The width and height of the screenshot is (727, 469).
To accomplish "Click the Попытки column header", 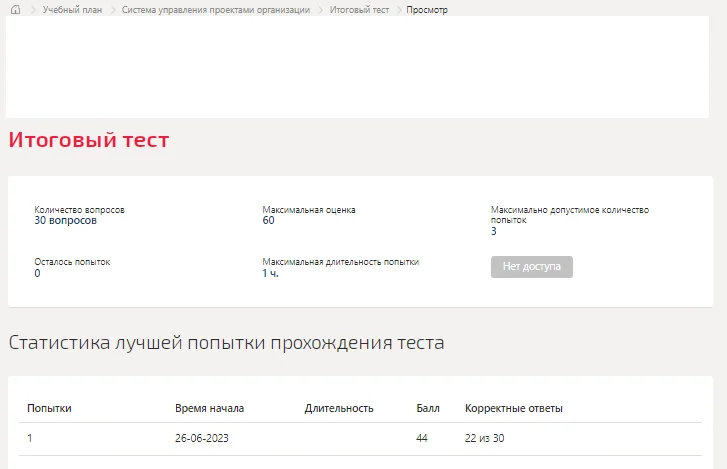I will point(49,408).
